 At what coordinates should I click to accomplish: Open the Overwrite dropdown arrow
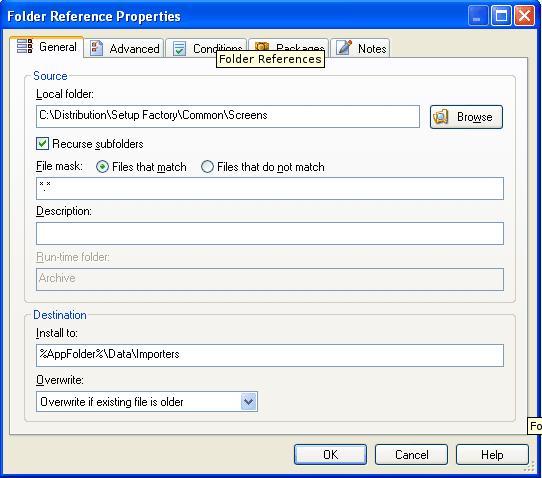point(249,402)
